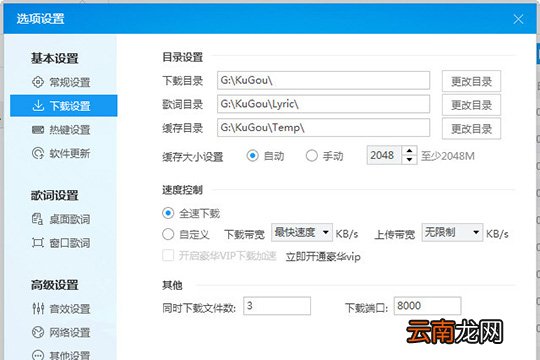This screenshot has height=360, width=540.
Task: Click the 选项设置 window title
Action: [x=40, y=19]
